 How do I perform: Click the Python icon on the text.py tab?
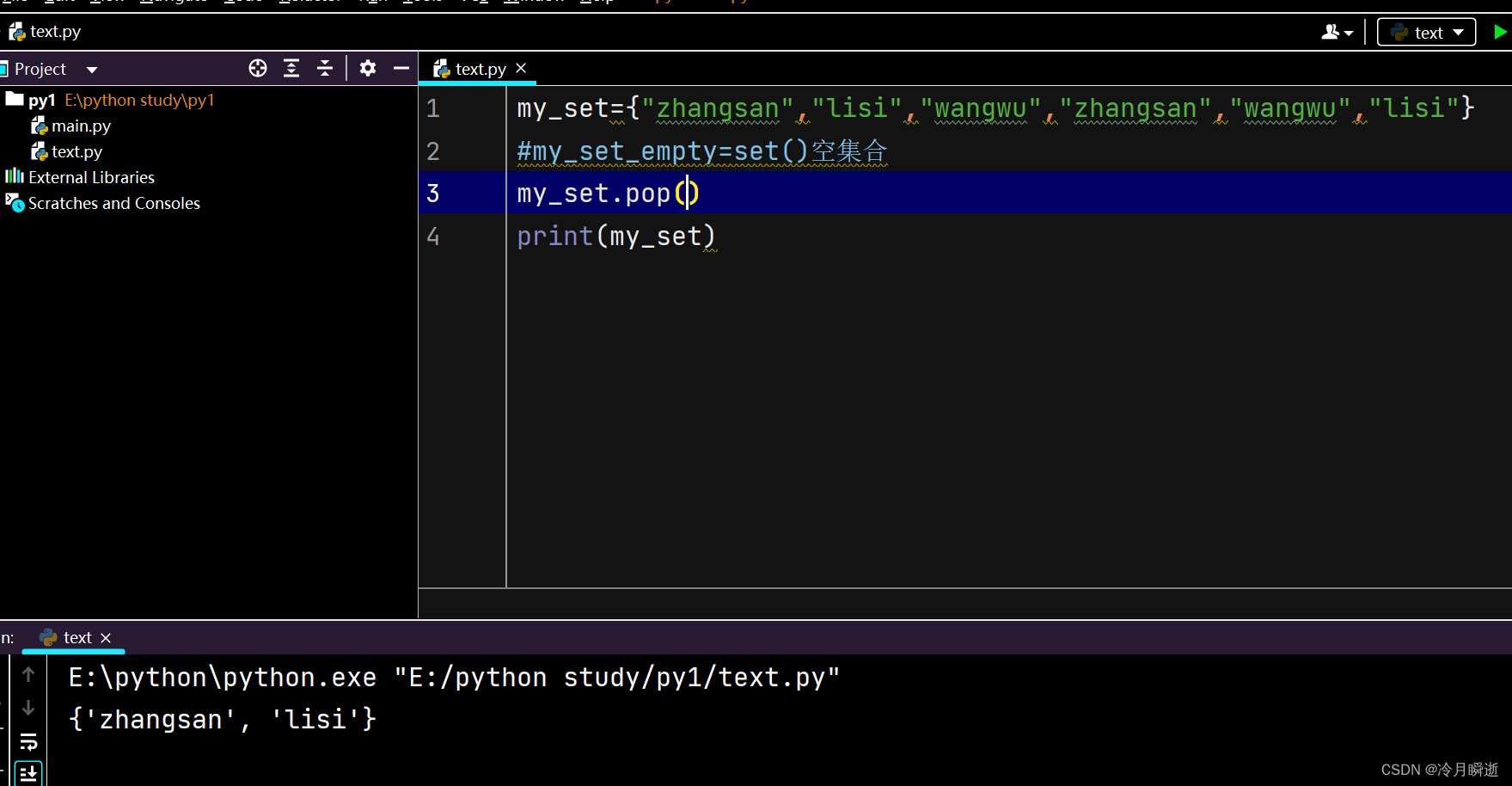click(441, 68)
